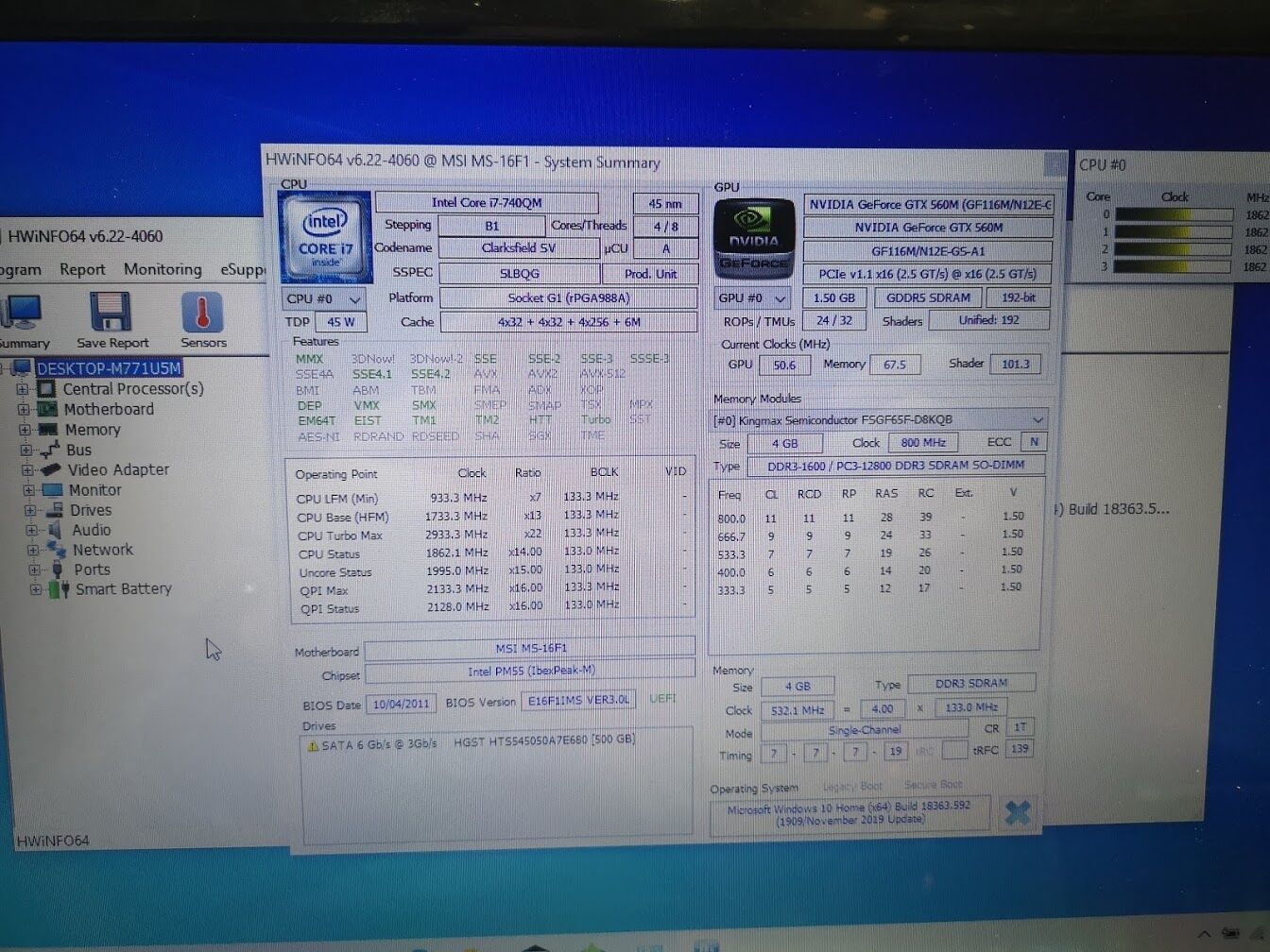Open the Monitoring menu
This screenshot has width=1270, height=952.
click(x=163, y=269)
